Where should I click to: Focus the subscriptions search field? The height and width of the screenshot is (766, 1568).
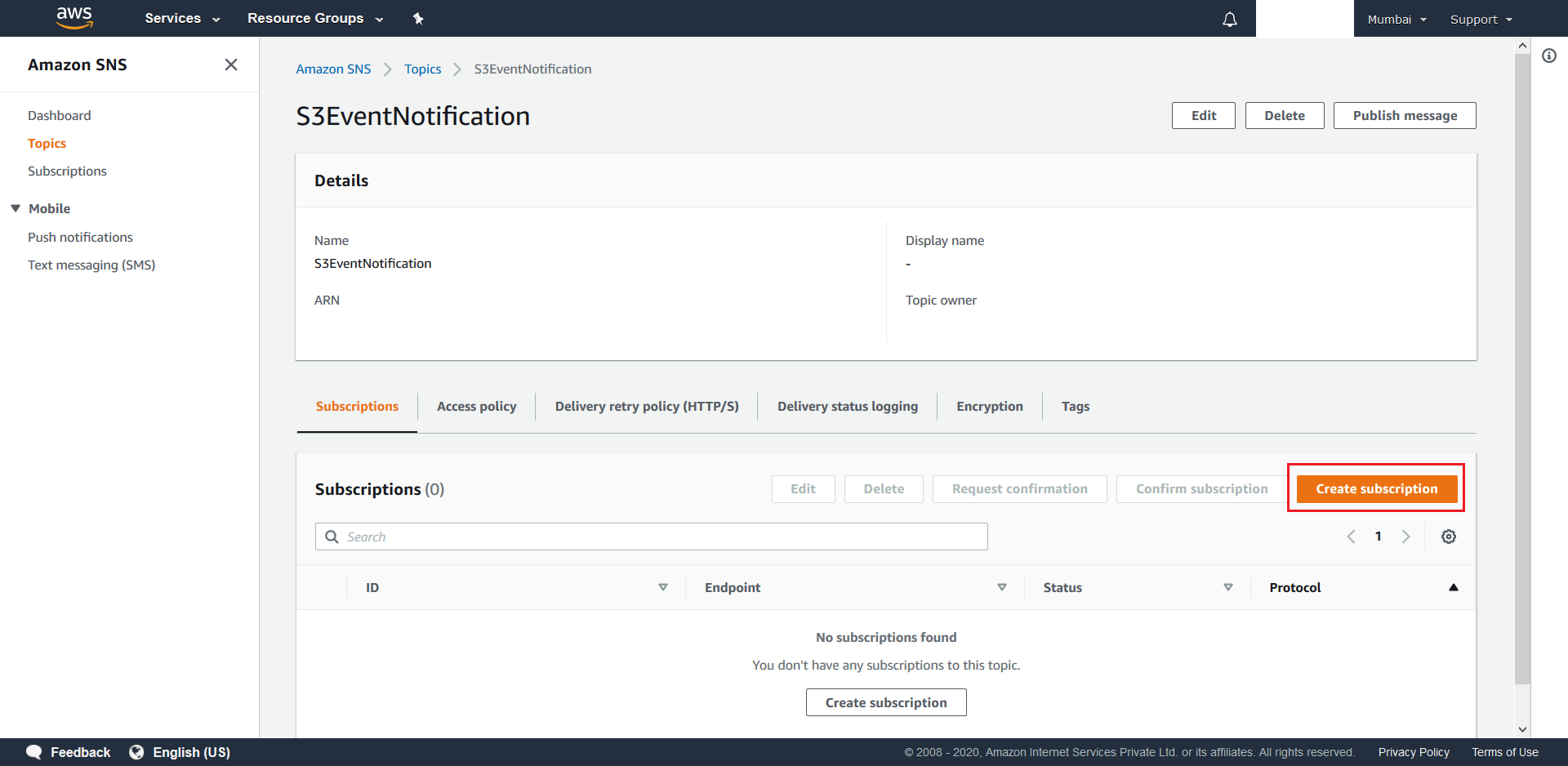[652, 537]
